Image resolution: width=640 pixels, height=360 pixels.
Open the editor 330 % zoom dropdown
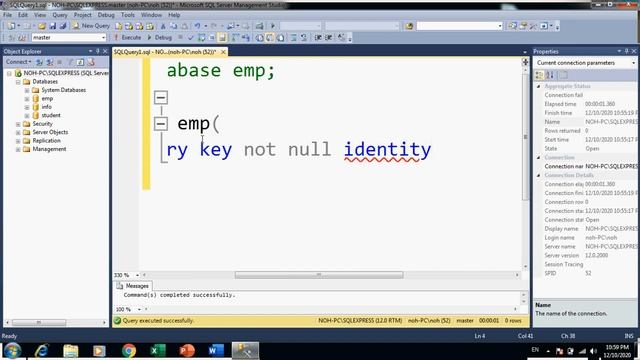[137, 275]
